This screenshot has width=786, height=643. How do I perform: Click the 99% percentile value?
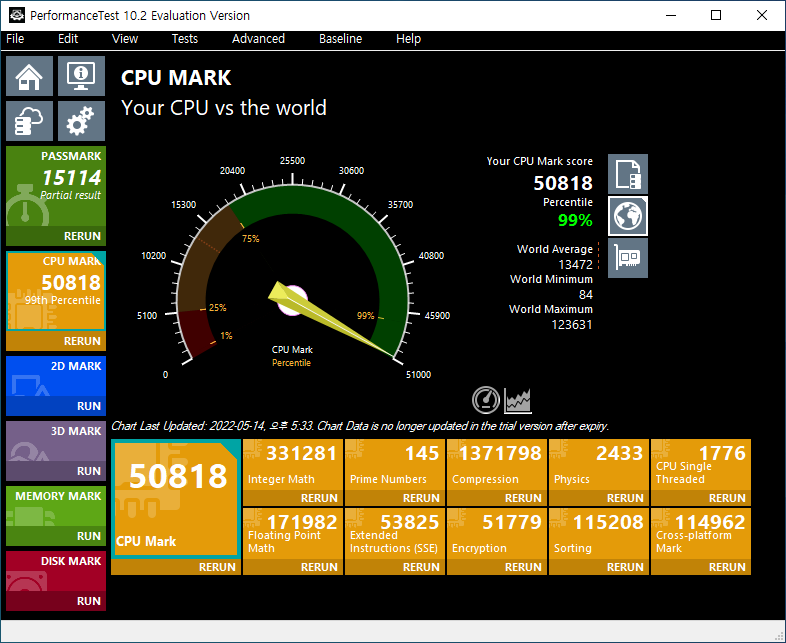click(575, 220)
